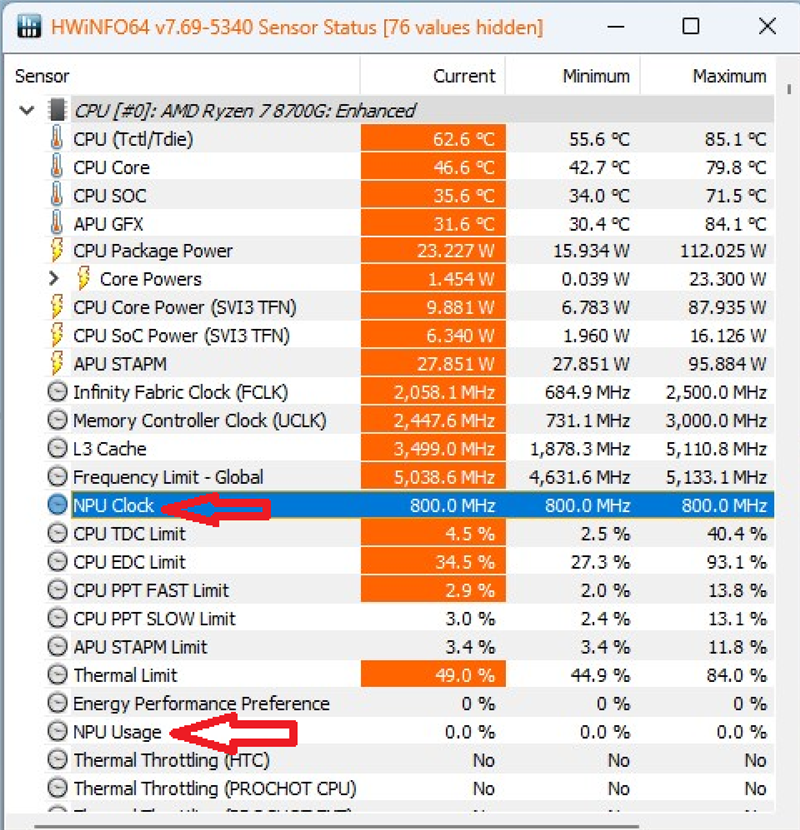The height and width of the screenshot is (830, 800).
Task: Click clock icon next to CPU TDC Limit
Action: point(57,534)
